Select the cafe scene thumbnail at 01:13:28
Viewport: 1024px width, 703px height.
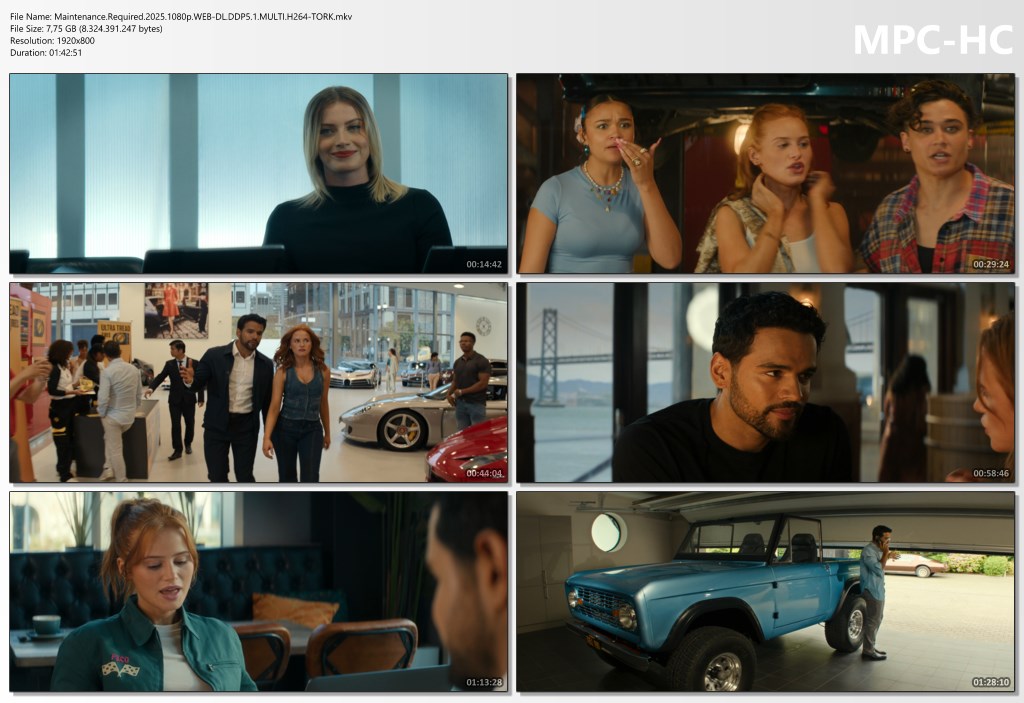pos(258,591)
